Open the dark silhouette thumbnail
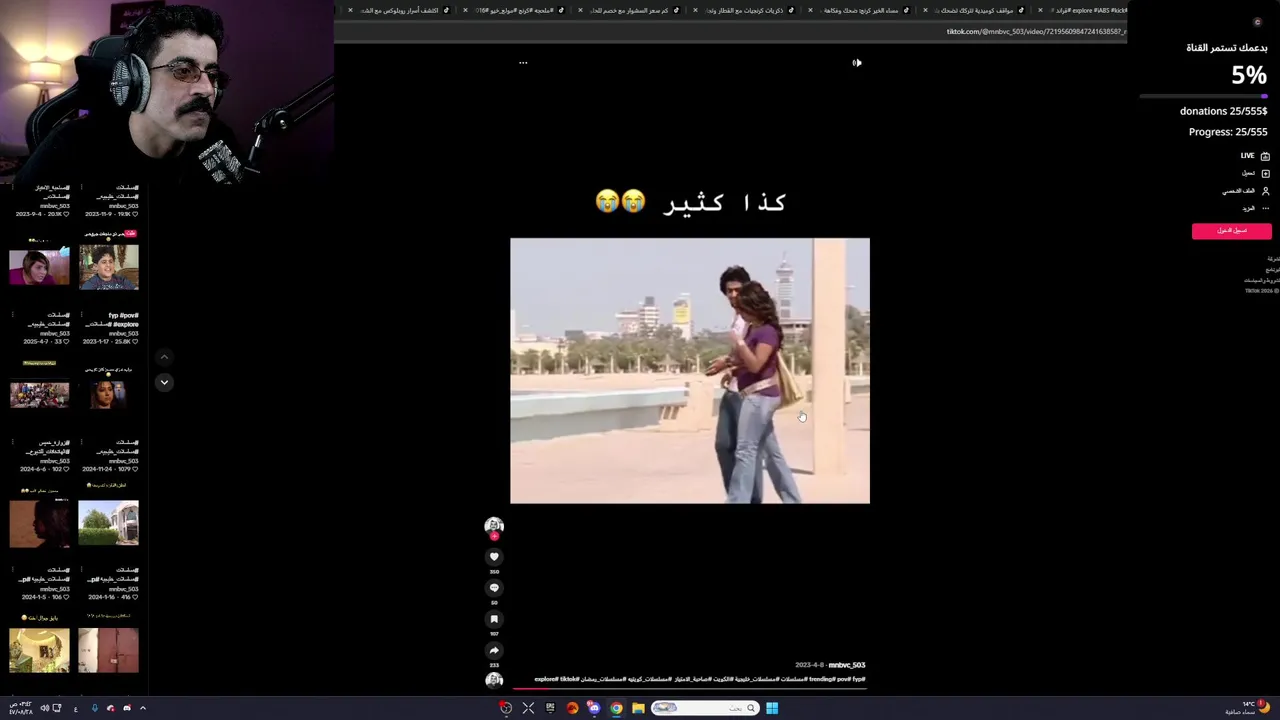1280x720 pixels. point(39,522)
